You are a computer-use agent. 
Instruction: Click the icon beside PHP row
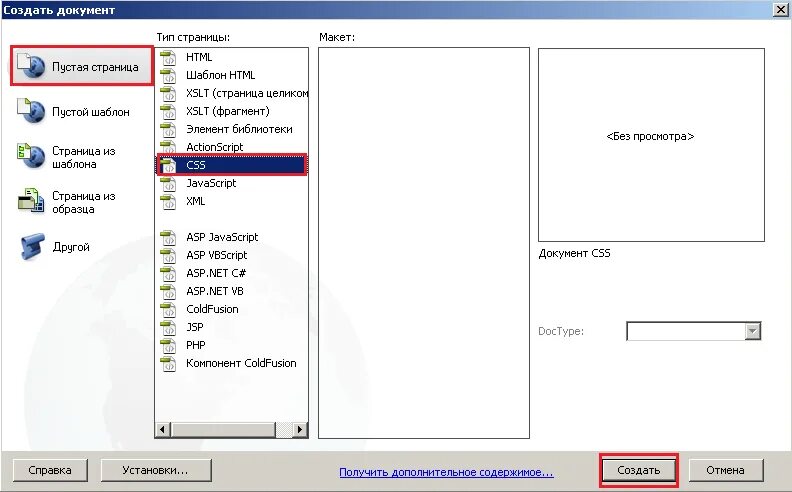[x=168, y=346]
